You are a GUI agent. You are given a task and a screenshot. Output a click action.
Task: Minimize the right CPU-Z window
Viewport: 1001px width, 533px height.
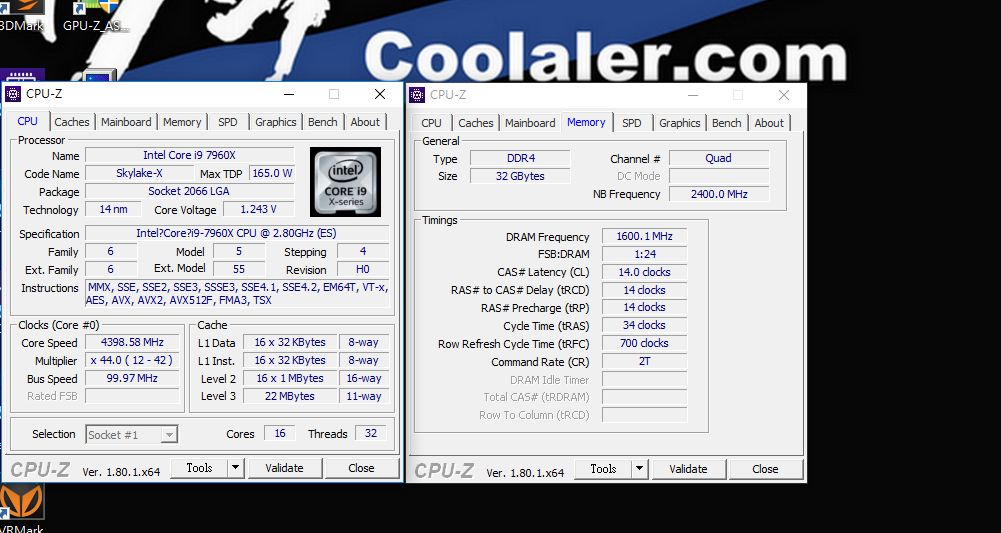coord(693,94)
